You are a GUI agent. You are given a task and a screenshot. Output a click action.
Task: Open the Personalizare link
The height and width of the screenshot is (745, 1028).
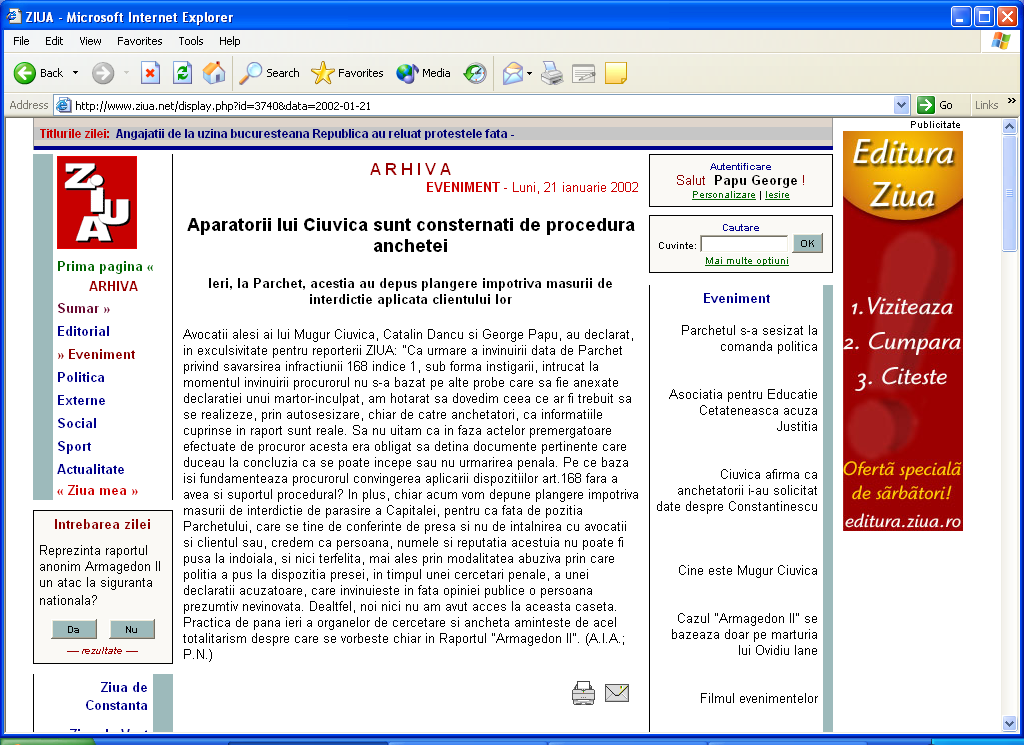(x=724, y=195)
